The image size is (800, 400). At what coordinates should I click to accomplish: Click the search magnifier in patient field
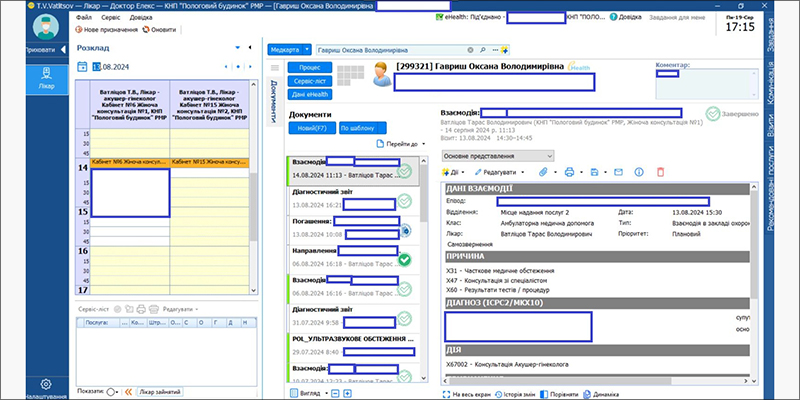tap(484, 49)
